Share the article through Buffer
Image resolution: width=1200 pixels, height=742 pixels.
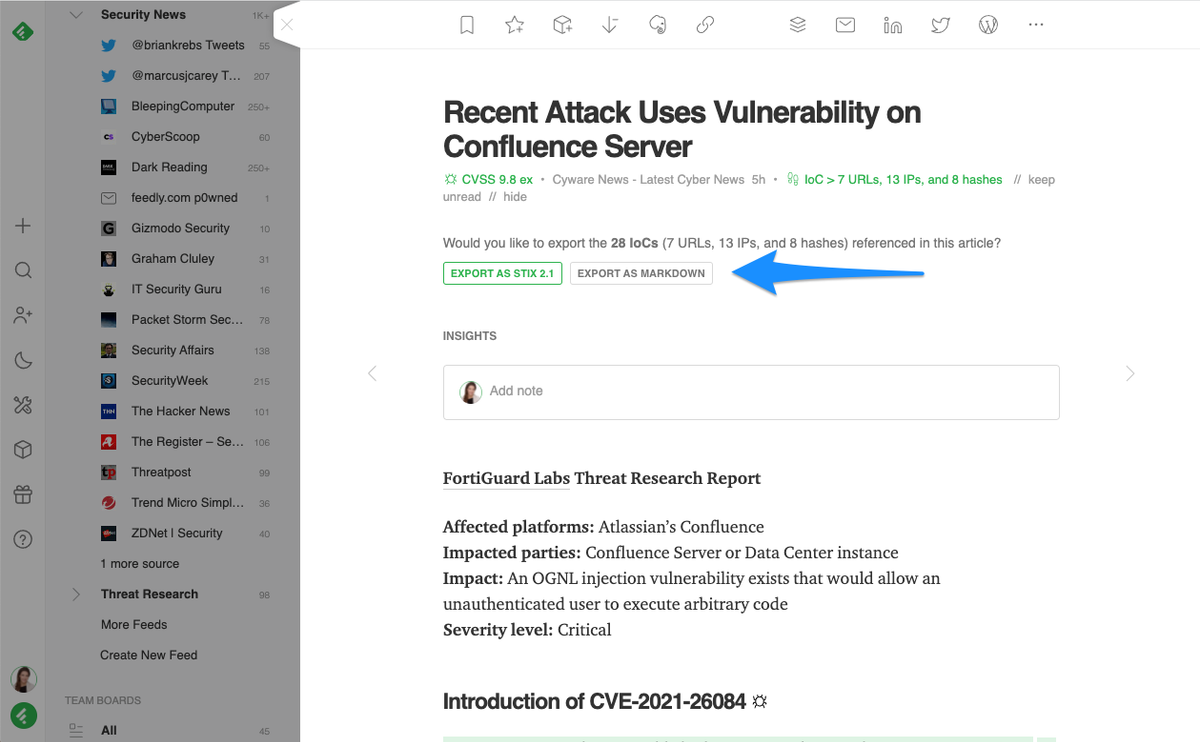tap(798, 25)
